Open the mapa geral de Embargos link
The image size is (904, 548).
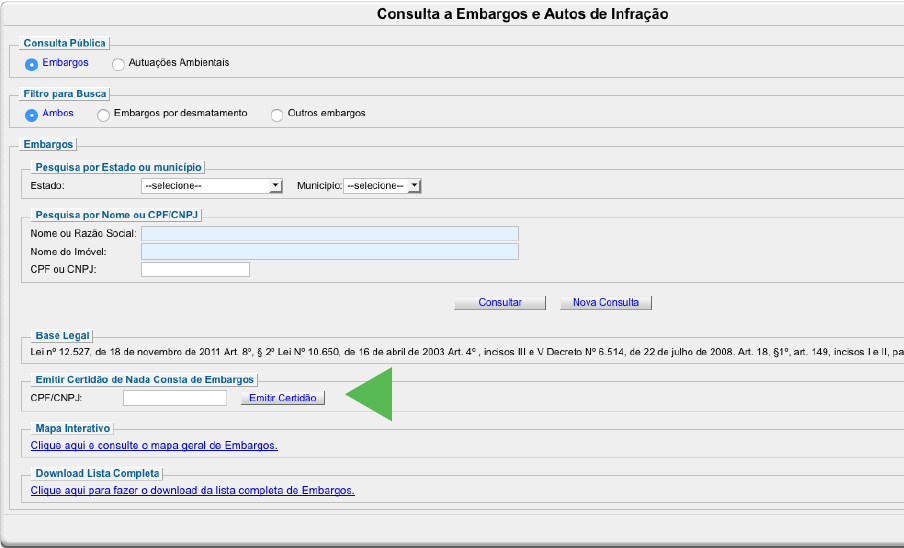(154, 445)
